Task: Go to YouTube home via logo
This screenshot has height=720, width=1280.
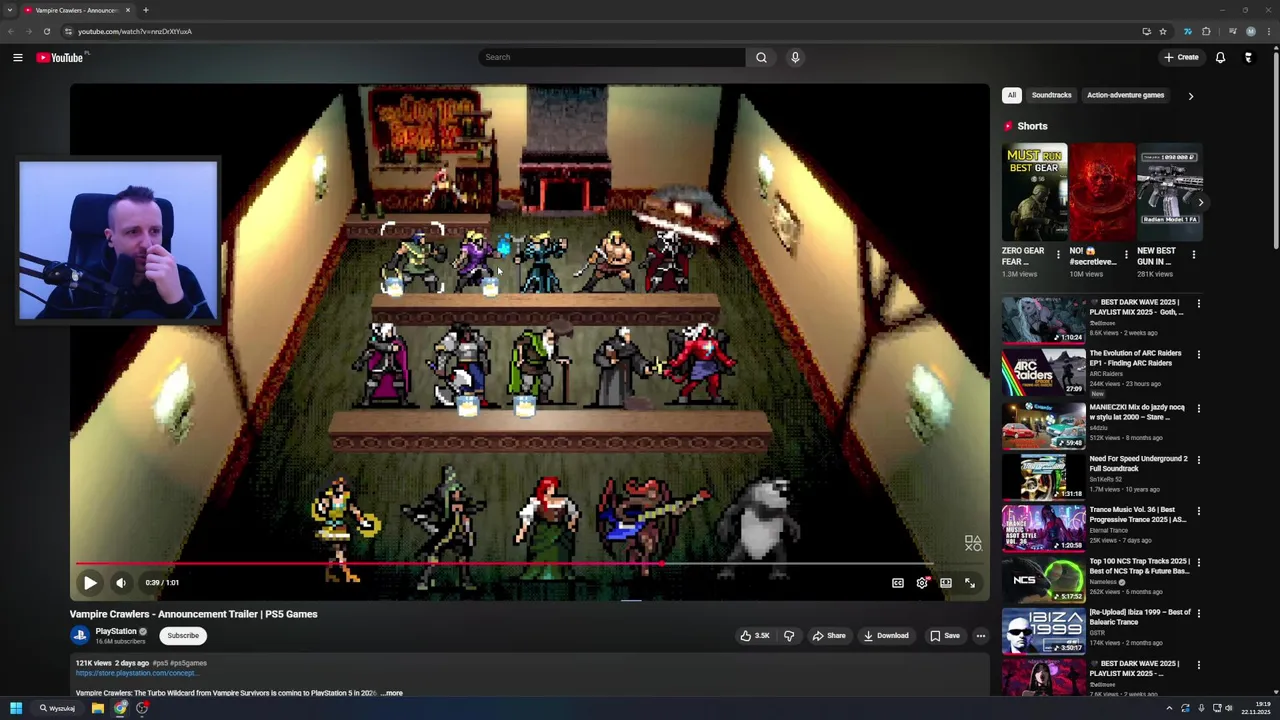Action: (60, 57)
